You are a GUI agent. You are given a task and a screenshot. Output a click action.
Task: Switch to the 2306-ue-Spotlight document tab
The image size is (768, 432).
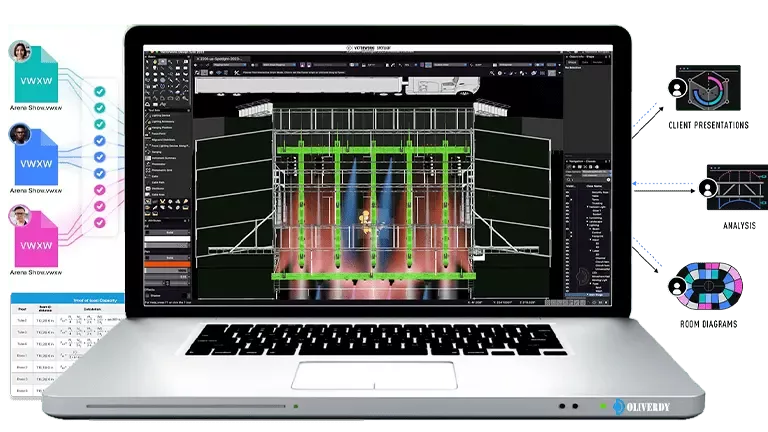pyautogui.click(x=221, y=59)
